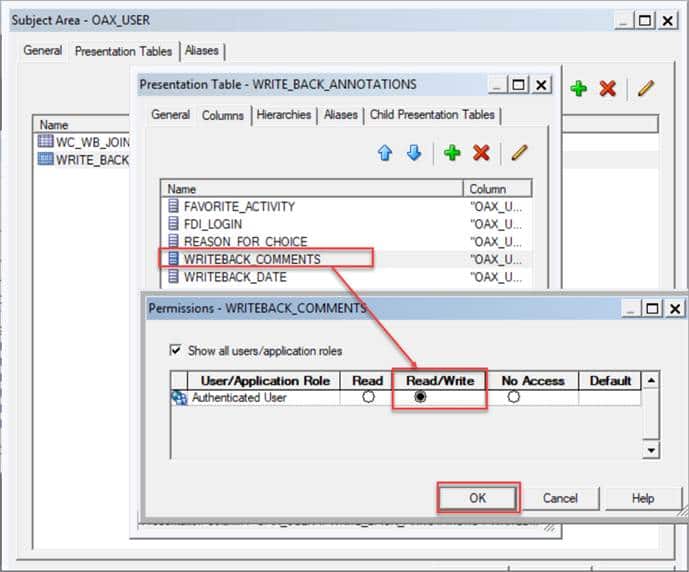Viewport: 689px width, 572px height.
Task: Switch to Hierarchies tab in Presentation Table
Action: click(x=284, y=115)
